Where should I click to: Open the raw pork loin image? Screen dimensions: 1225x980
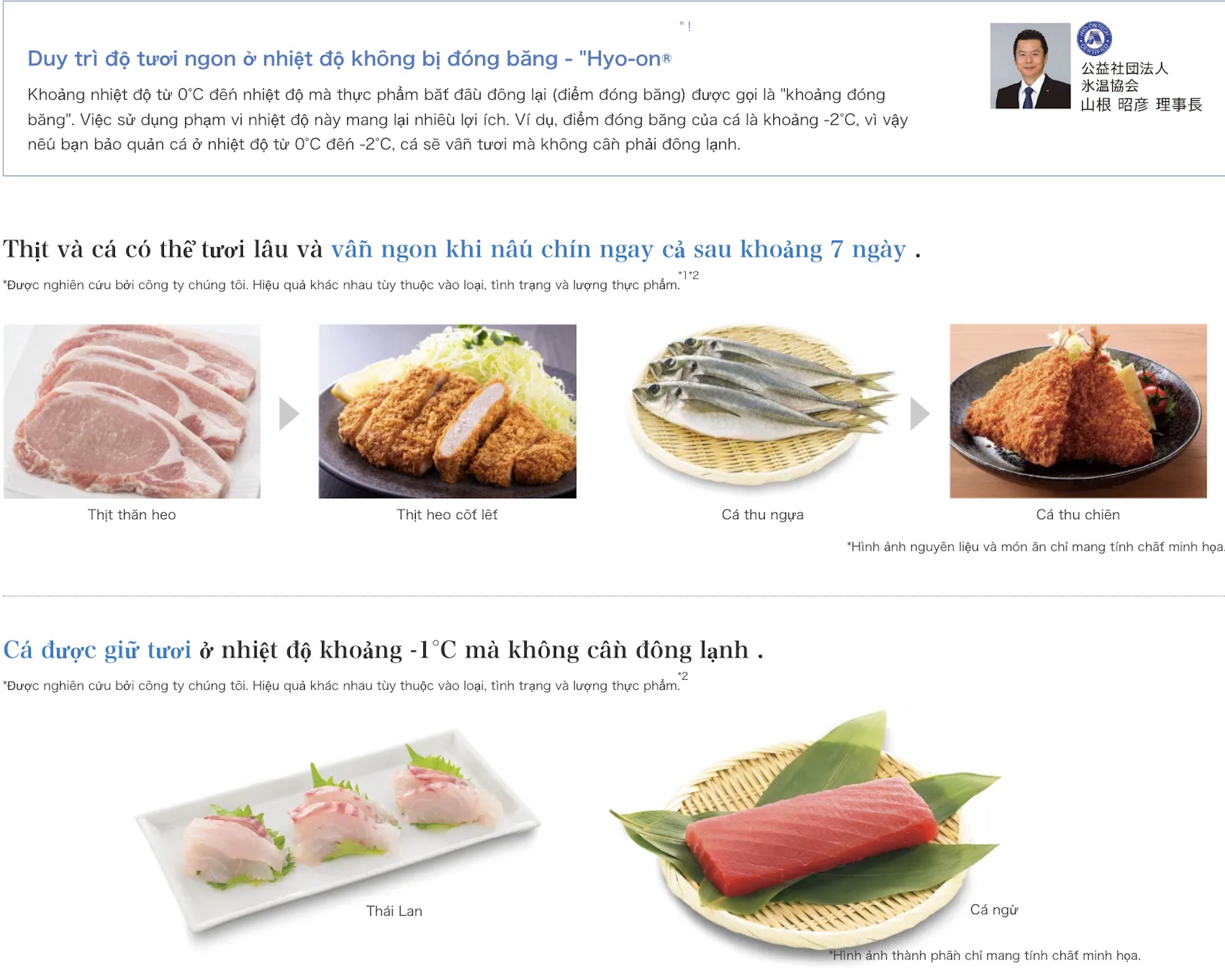(x=132, y=411)
